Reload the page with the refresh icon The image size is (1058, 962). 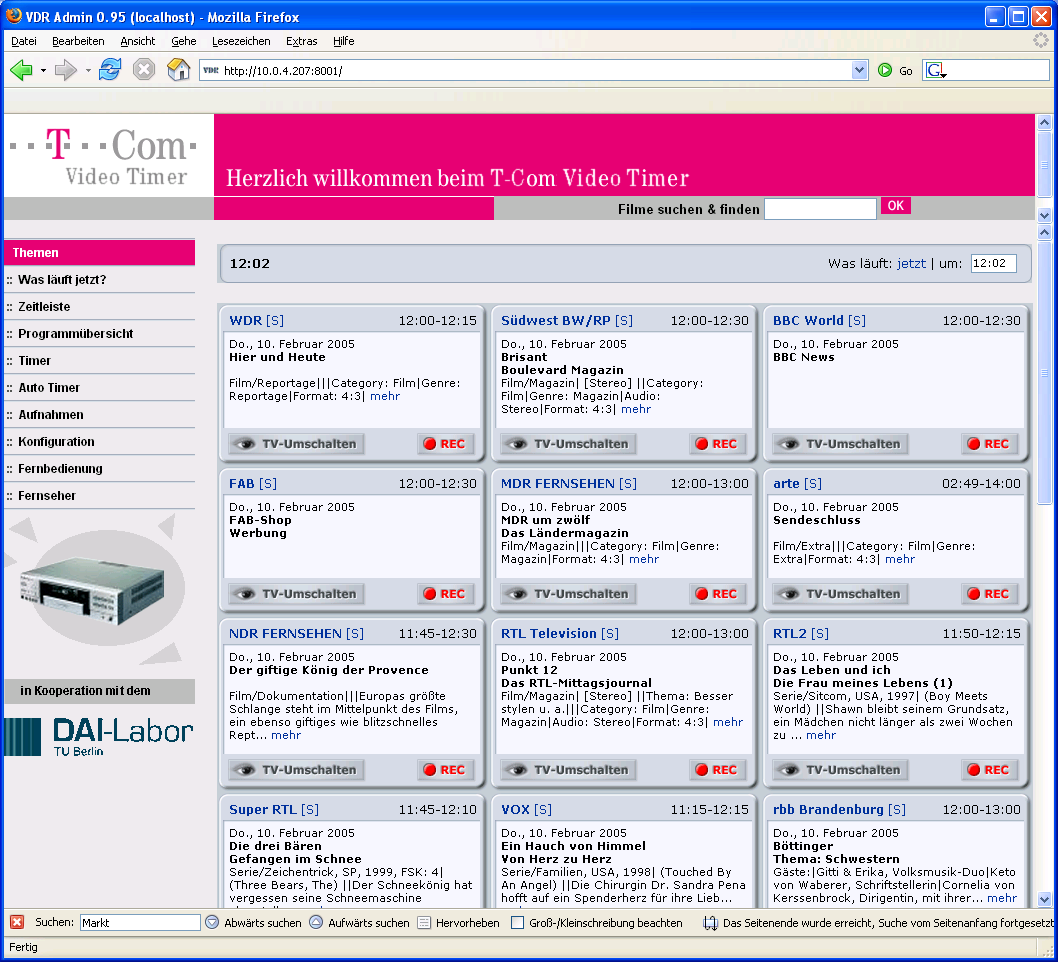110,69
